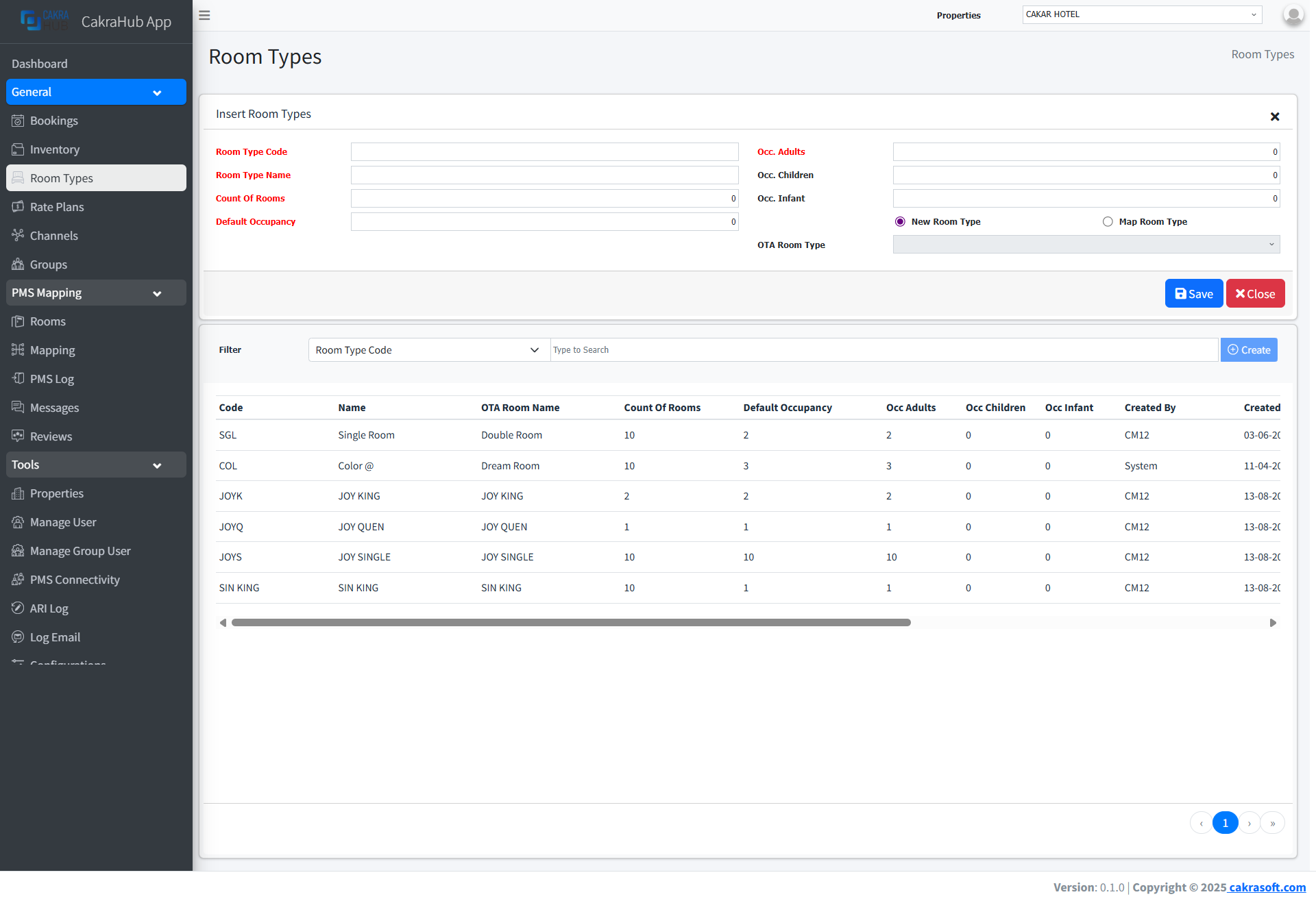Close the Insert Room Types panel

(1274, 116)
